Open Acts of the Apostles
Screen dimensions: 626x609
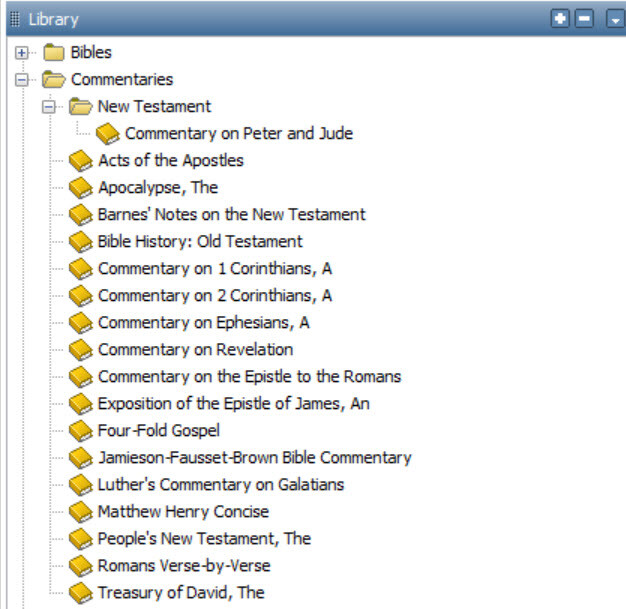click(x=171, y=161)
